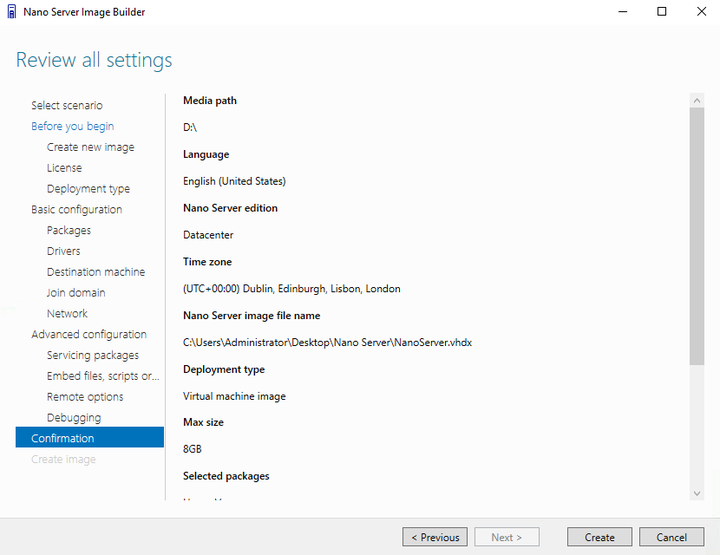This screenshot has height=555, width=720.
Task: Click the Max size heading
Action: click(203, 422)
